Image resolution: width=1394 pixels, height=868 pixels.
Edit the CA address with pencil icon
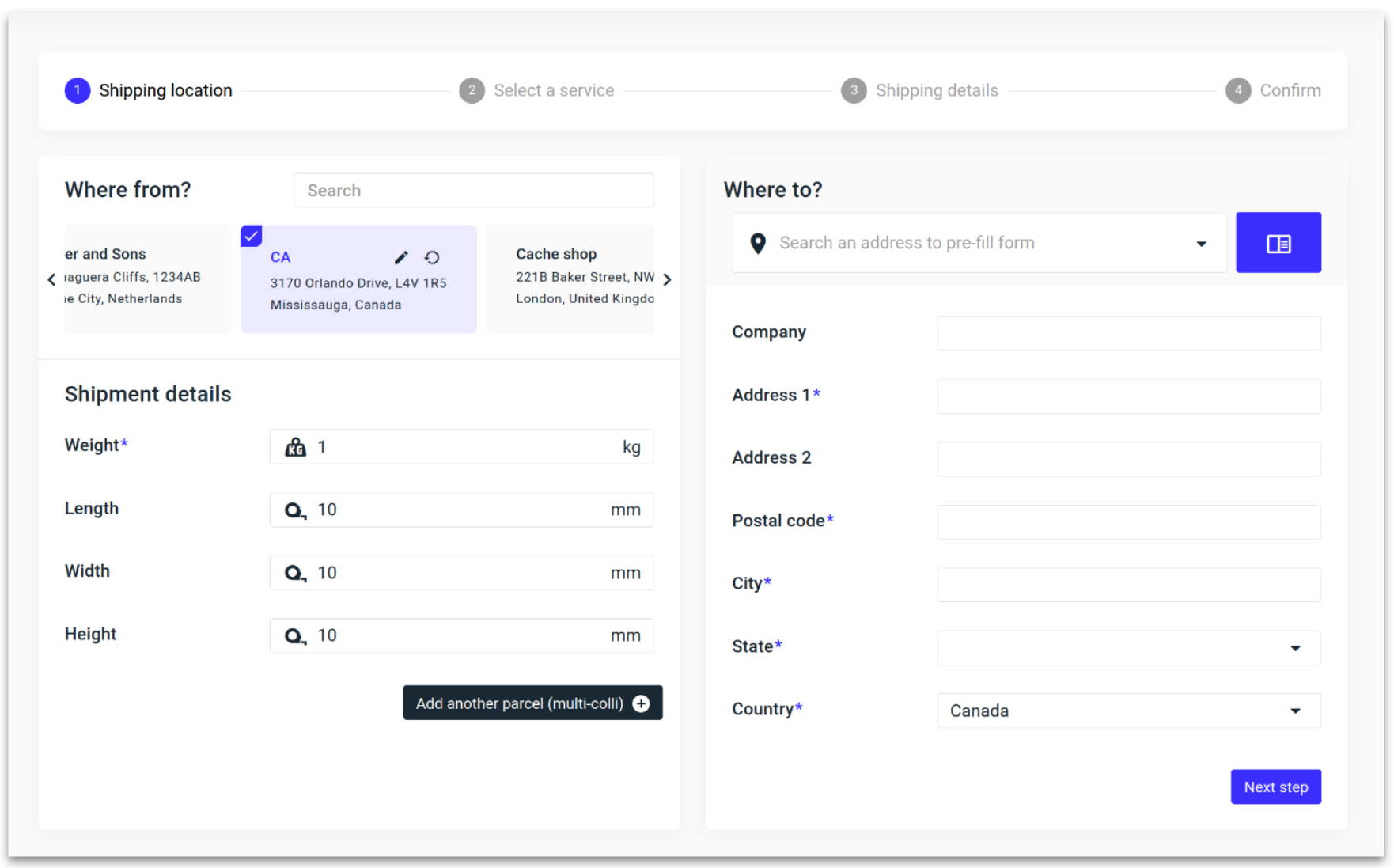click(401, 257)
